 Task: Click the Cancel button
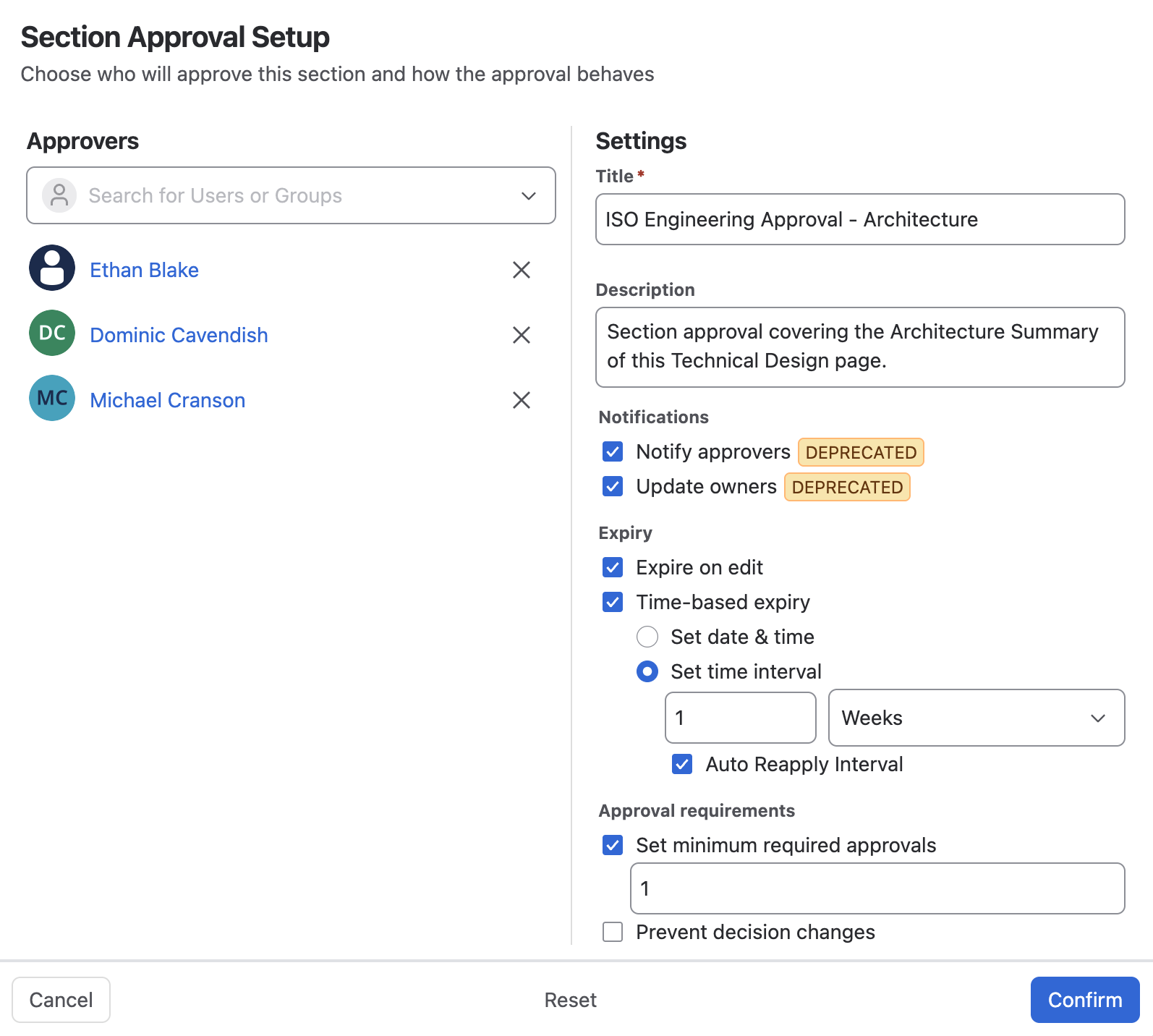pyautogui.click(x=61, y=1000)
